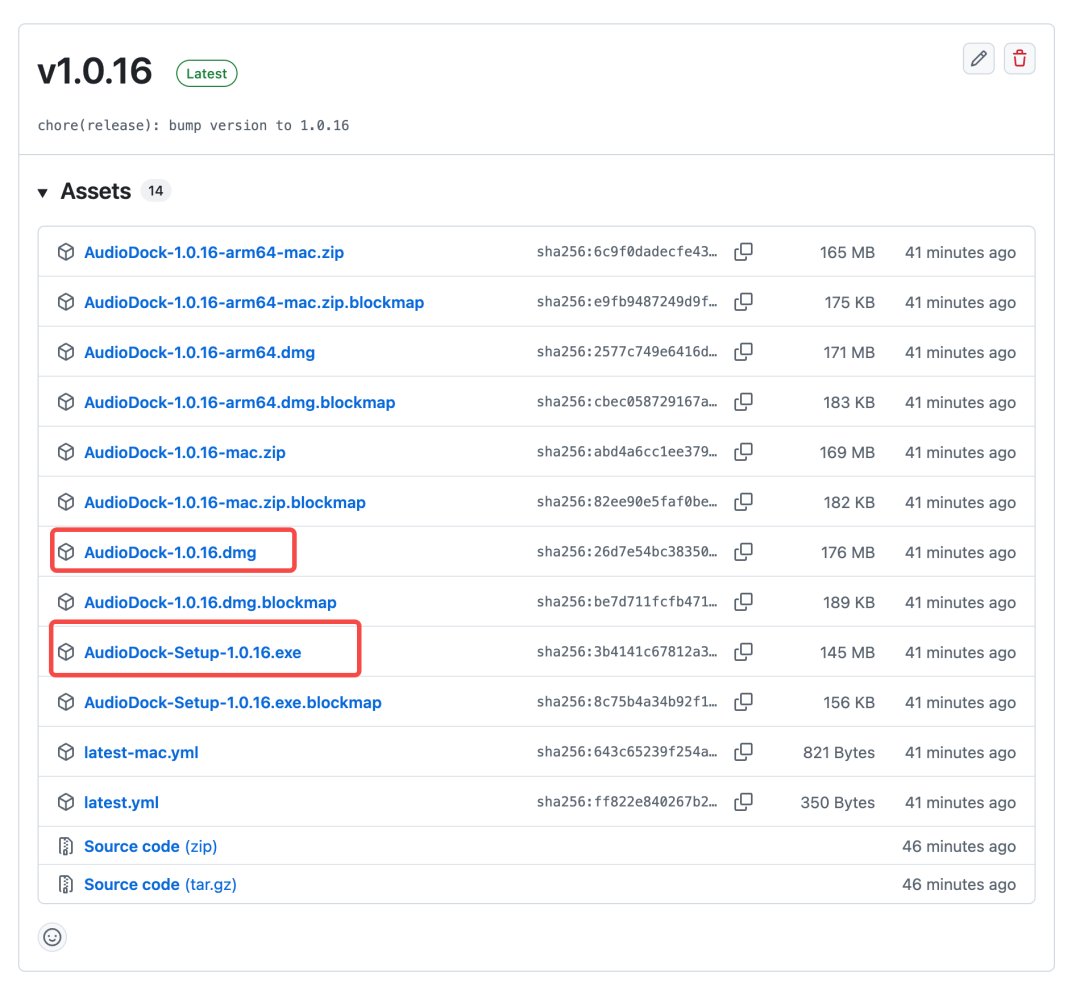Click the 176 MB size value

pyautogui.click(x=847, y=553)
